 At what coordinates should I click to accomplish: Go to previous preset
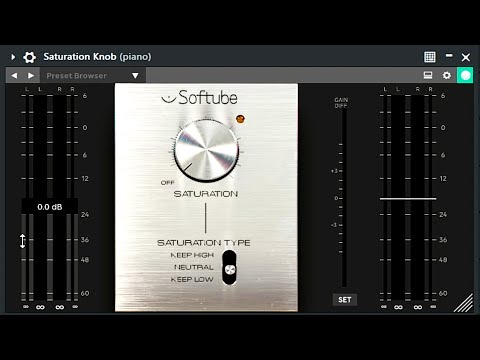pyautogui.click(x=14, y=76)
